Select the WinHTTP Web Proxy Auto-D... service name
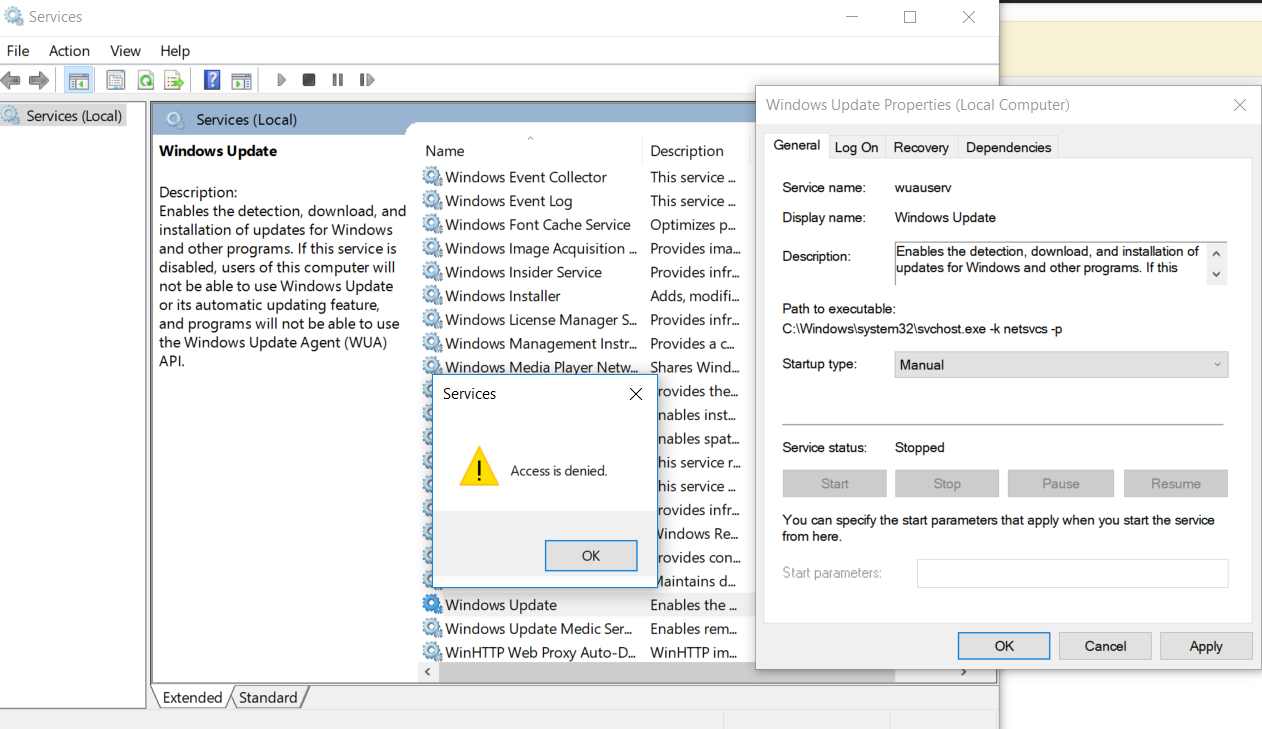The height and width of the screenshot is (729, 1262). [540, 653]
